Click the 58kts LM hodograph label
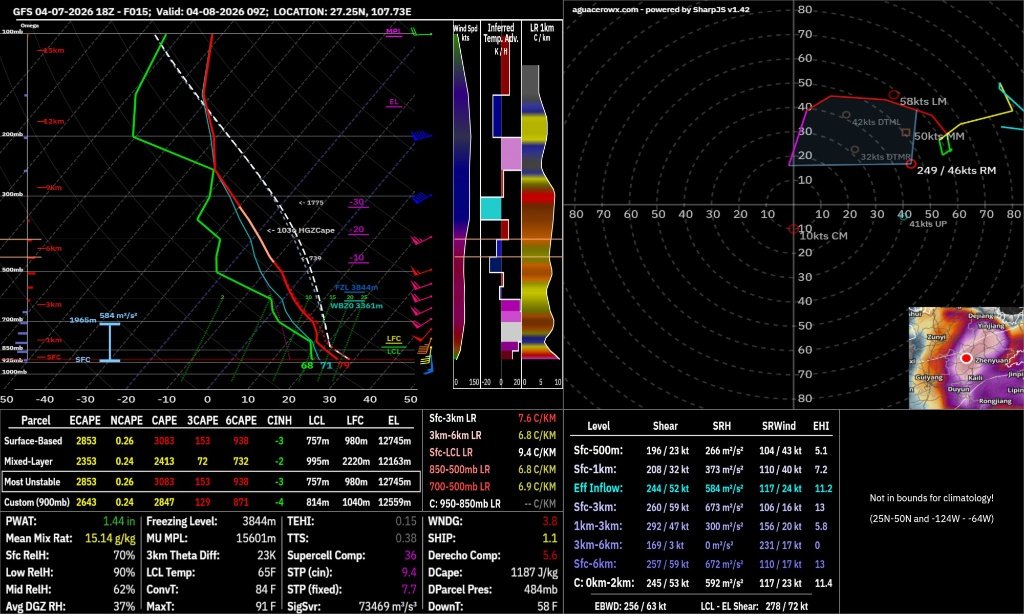This screenshot has width=1024, height=614. pyautogui.click(x=923, y=101)
